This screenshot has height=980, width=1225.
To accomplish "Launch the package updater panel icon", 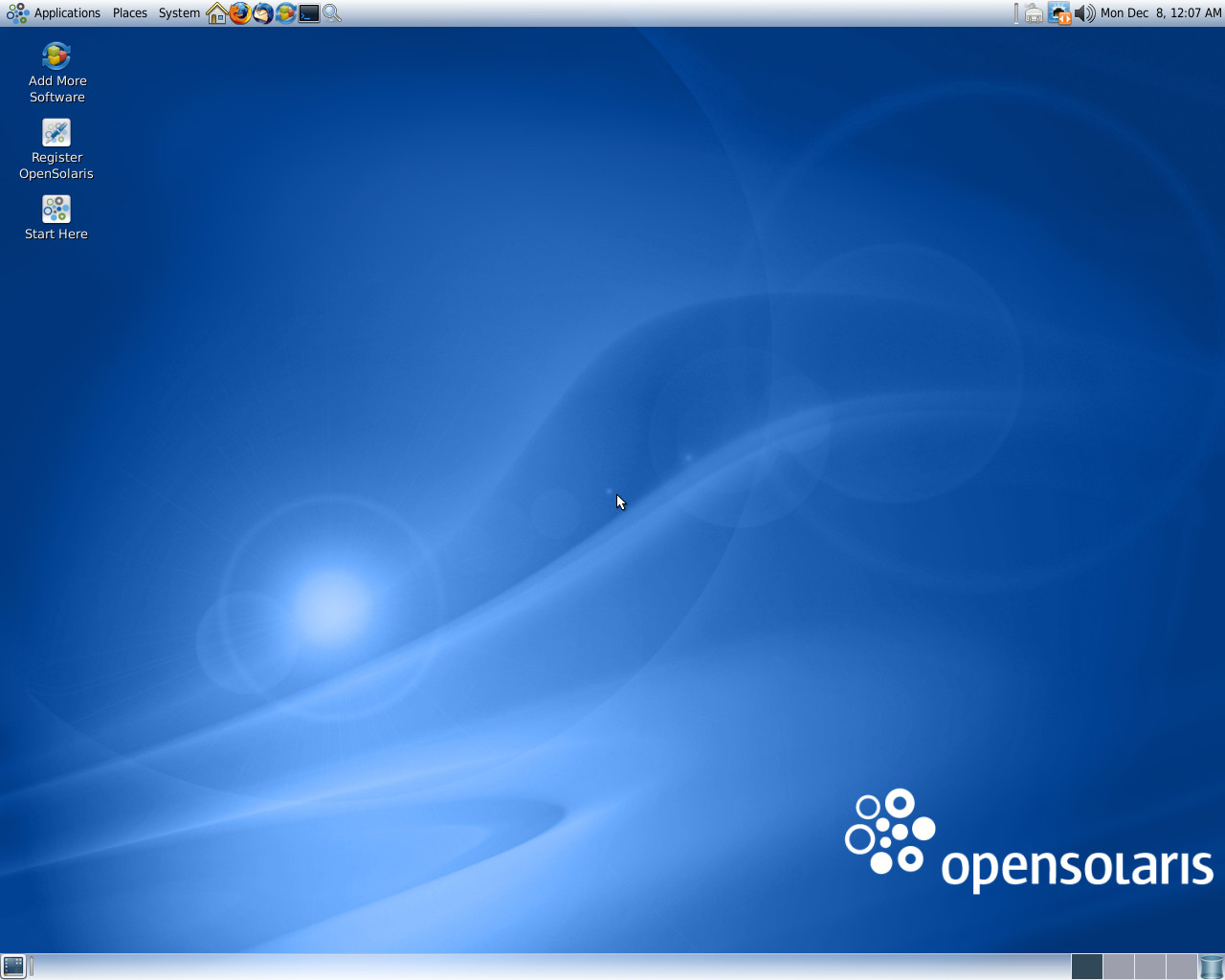I will [x=285, y=12].
